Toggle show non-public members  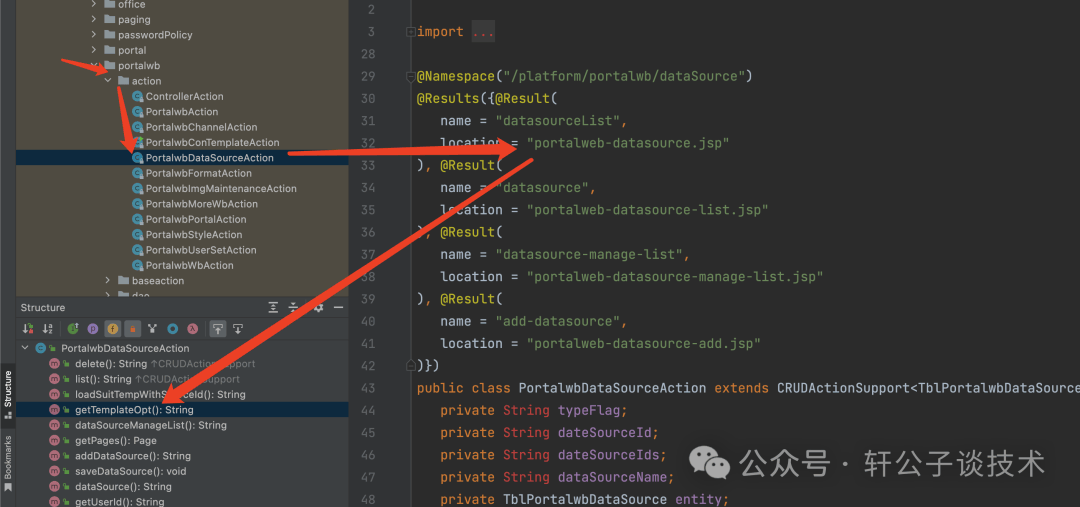[x=132, y=329]
